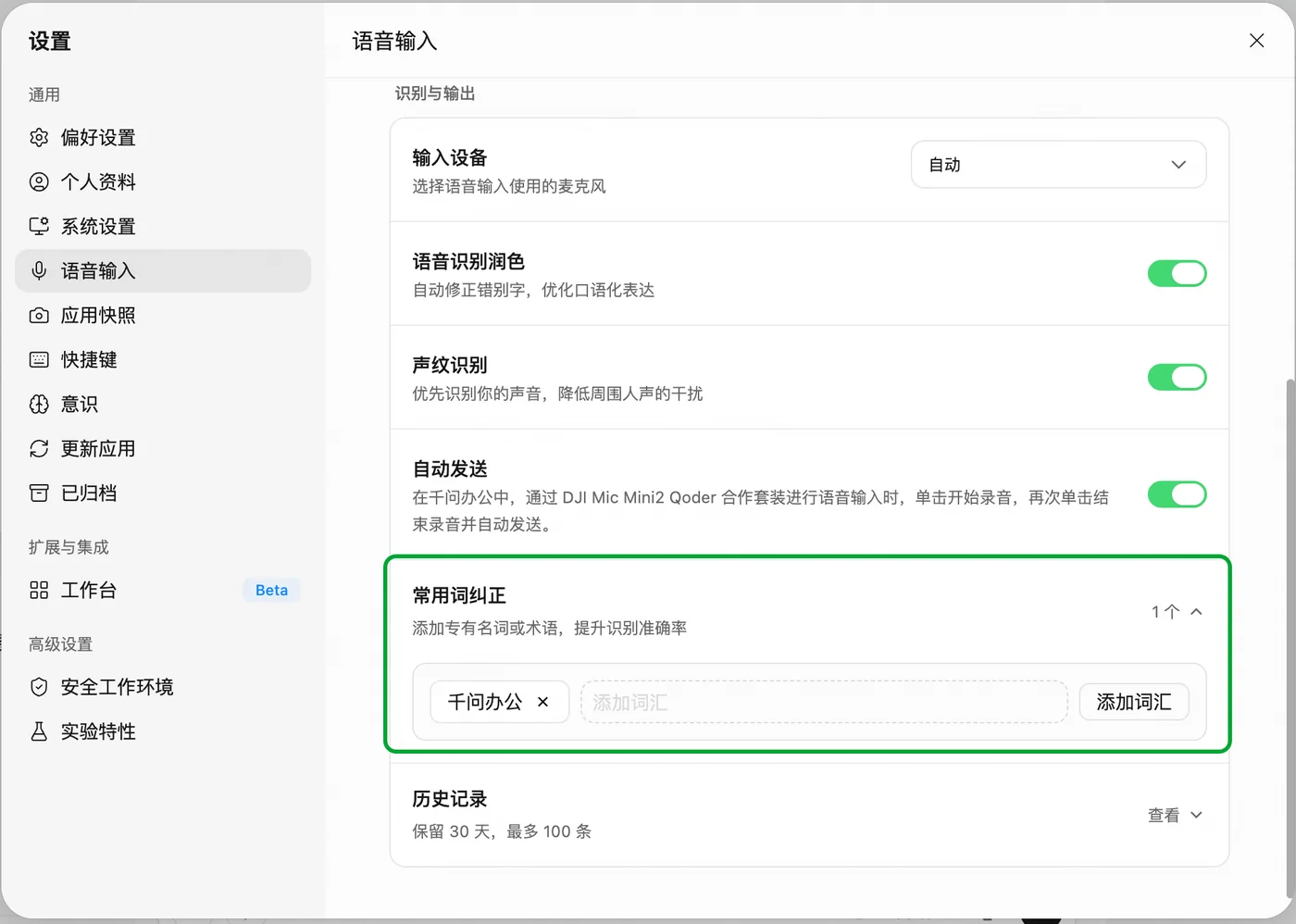
Task: Focus the 添加词汇 input field
Action: [x=824, y=703]
